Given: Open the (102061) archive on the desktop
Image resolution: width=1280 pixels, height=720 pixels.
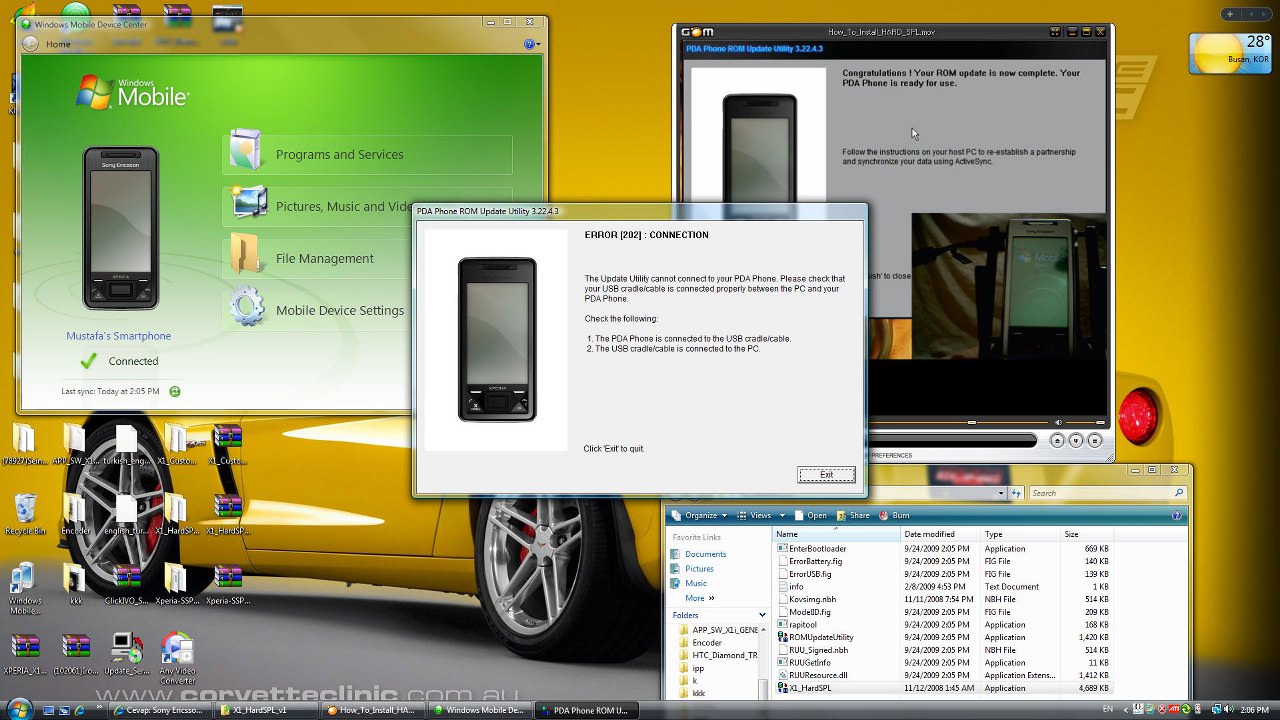Looking at the screenshot, I should (x=76, y=654).
